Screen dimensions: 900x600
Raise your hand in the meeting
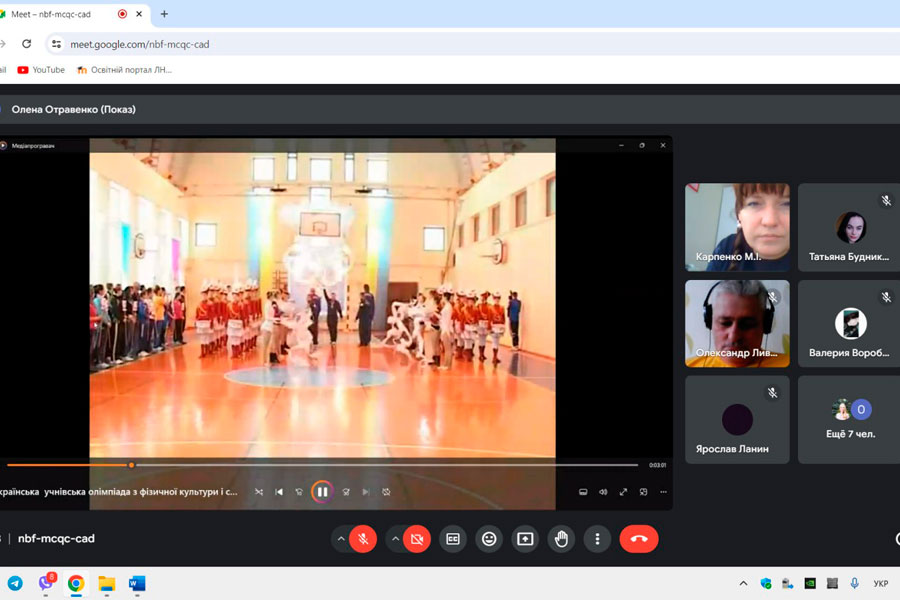point(561,539)
